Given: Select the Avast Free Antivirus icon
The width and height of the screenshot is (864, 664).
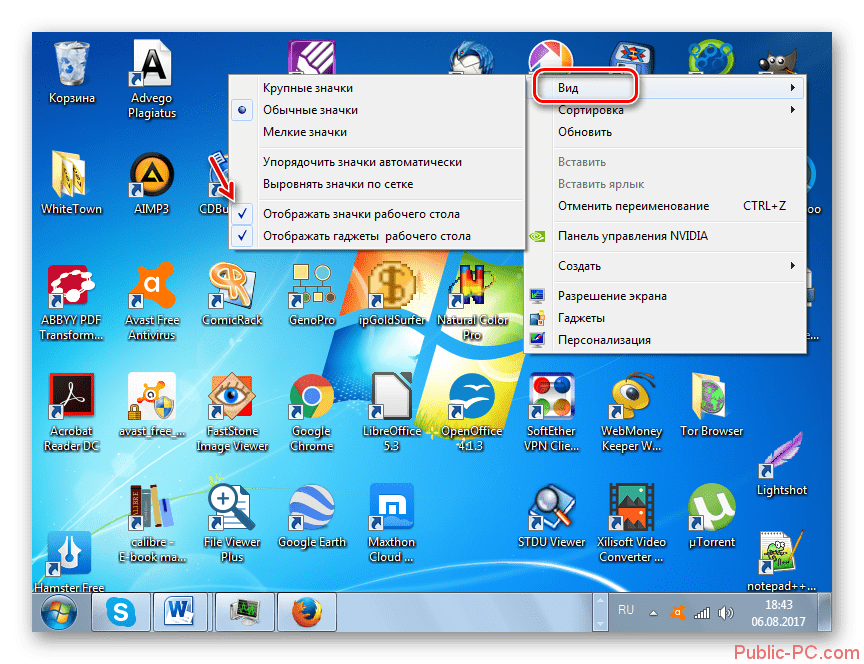Looking at the screenshot, I should click(x=152, y=303).
